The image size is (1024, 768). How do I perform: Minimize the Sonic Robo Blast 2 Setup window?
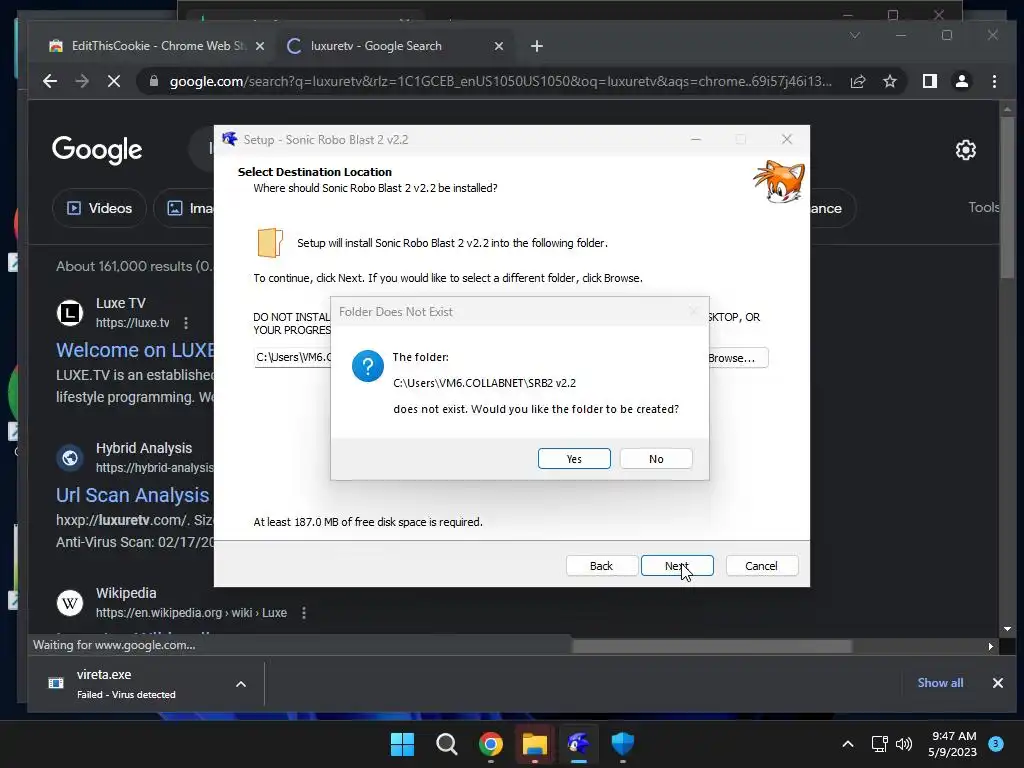696,139
